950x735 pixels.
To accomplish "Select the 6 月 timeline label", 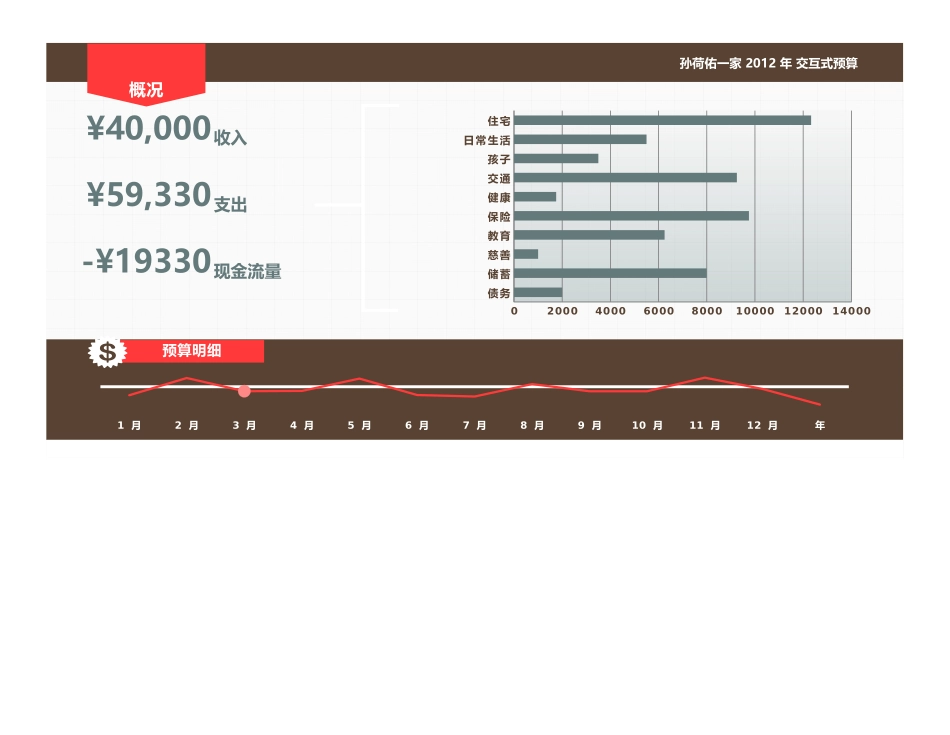I will click(x=417, y=425).
